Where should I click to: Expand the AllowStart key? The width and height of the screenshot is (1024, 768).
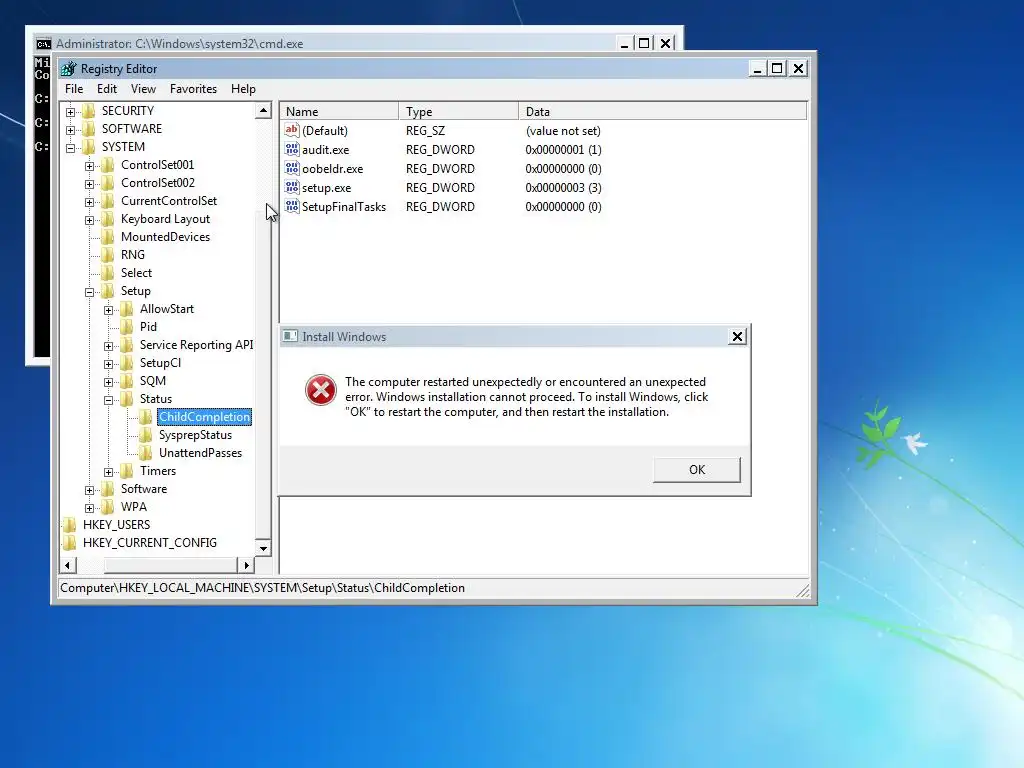click(108, 310)
